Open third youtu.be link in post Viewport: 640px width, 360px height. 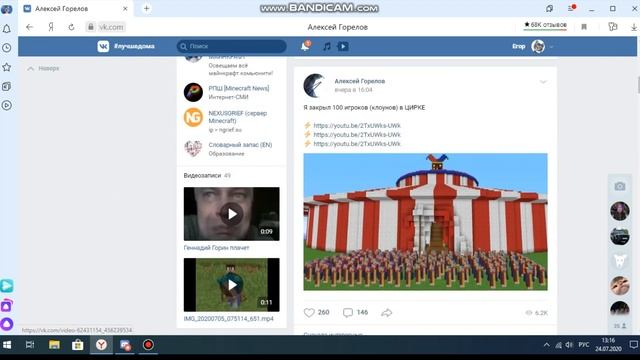pyautogui.click(x=357, y=144)
